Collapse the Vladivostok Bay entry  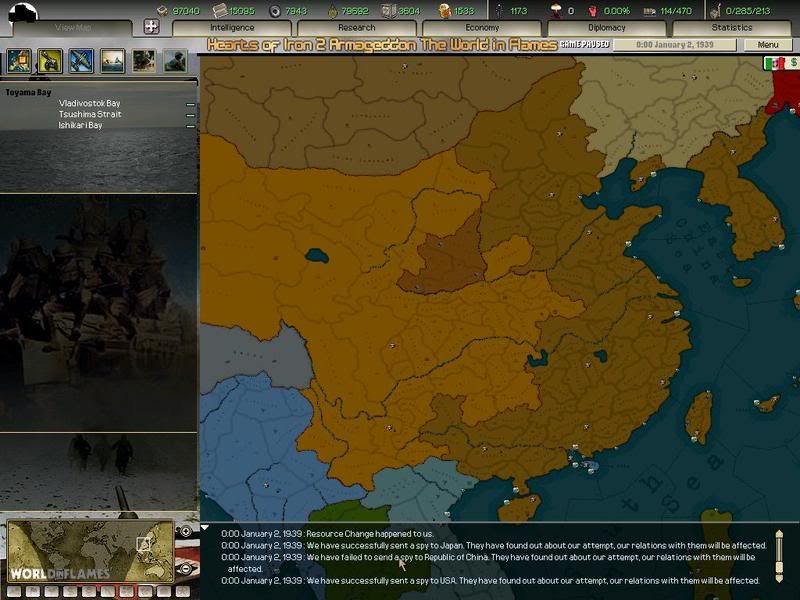pyautogui.click(x=190, y=104)
